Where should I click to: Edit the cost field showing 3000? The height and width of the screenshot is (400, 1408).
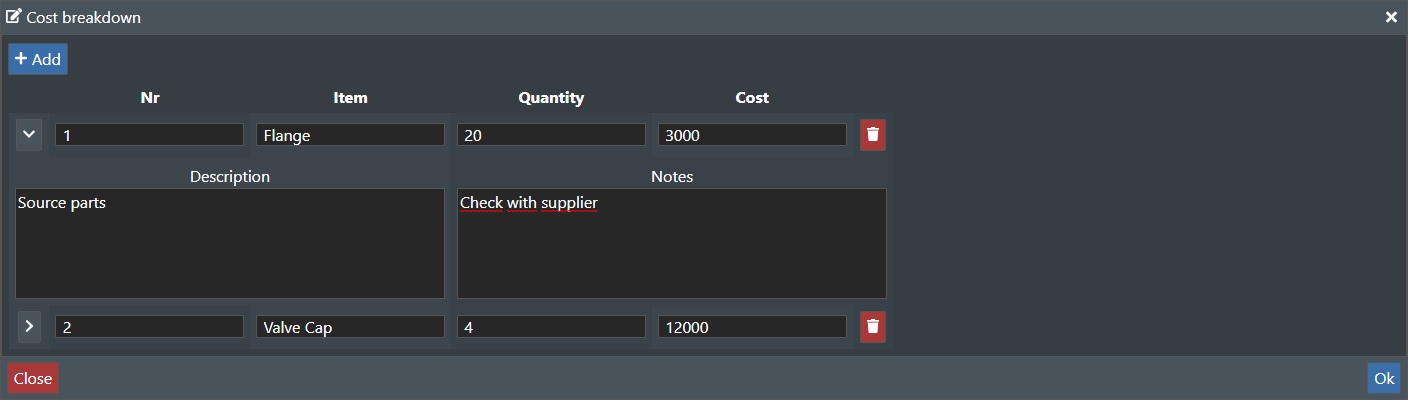click(752, 135)
